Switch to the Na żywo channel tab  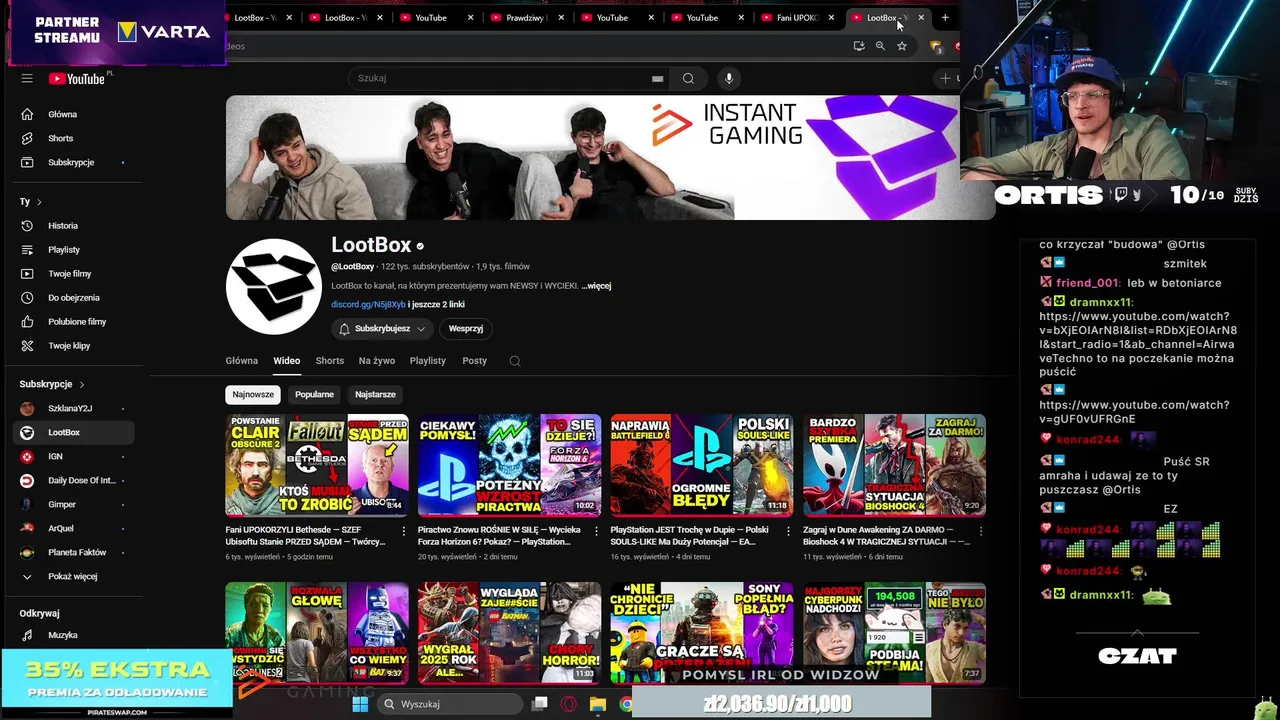pos(377,361)
